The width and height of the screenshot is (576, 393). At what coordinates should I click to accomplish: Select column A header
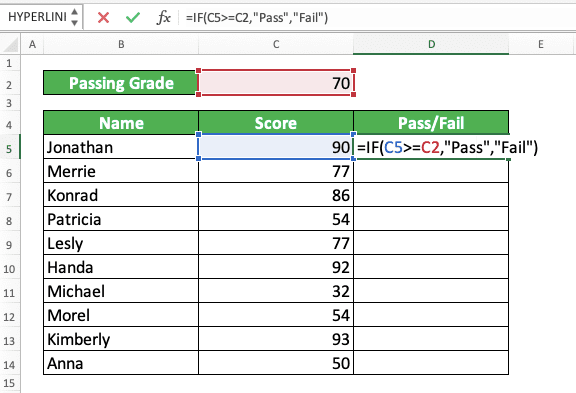pos(32,44)
